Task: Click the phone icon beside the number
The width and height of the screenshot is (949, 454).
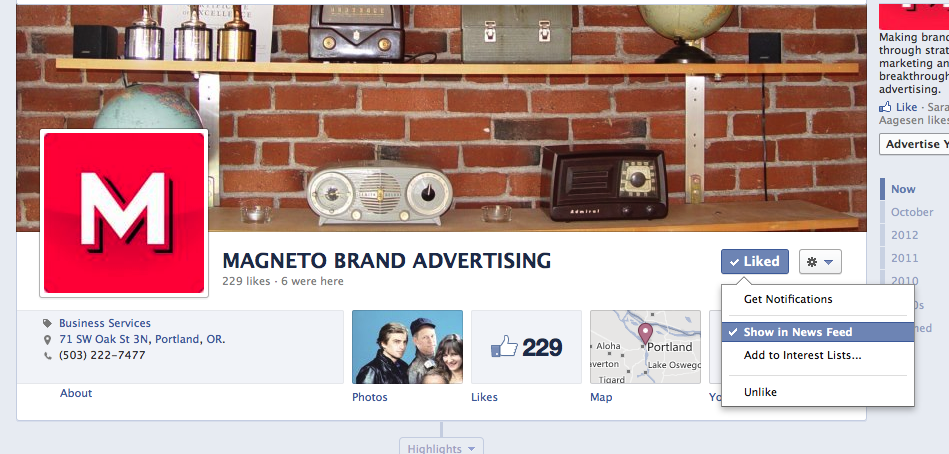Action: (47, 356)
